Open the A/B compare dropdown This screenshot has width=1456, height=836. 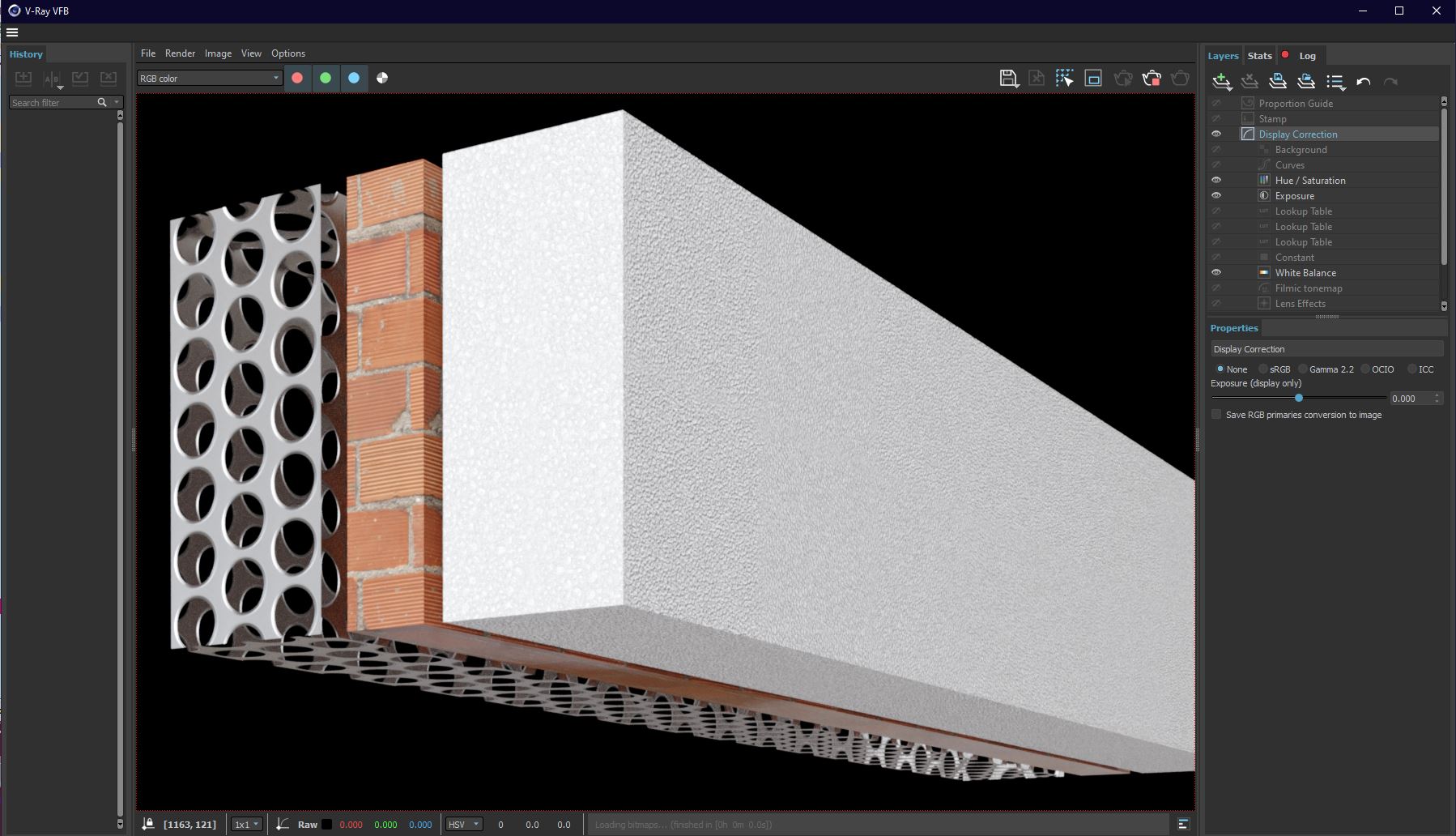tap(53, 79)
